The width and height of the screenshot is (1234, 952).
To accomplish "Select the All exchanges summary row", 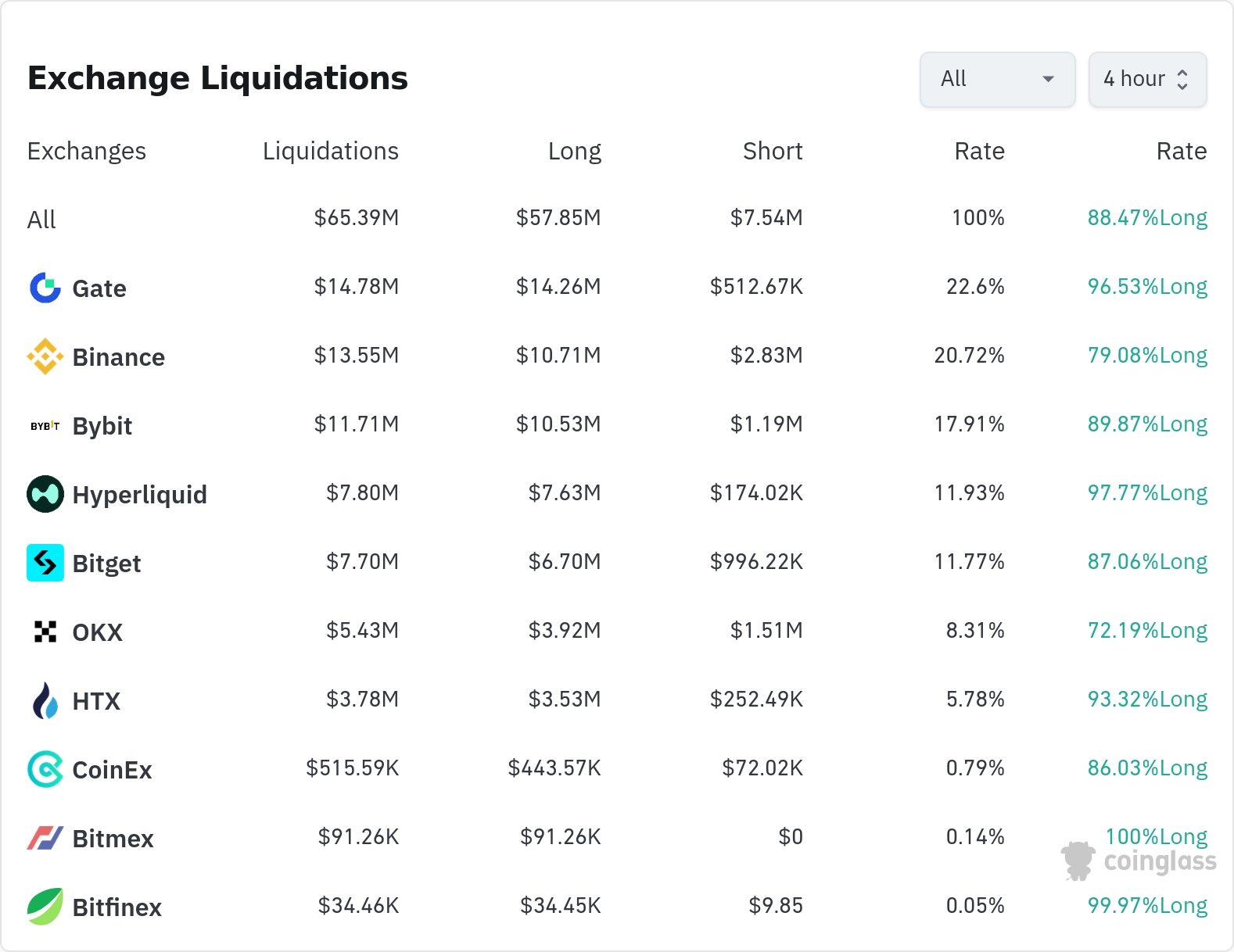I will click(41, 220).
